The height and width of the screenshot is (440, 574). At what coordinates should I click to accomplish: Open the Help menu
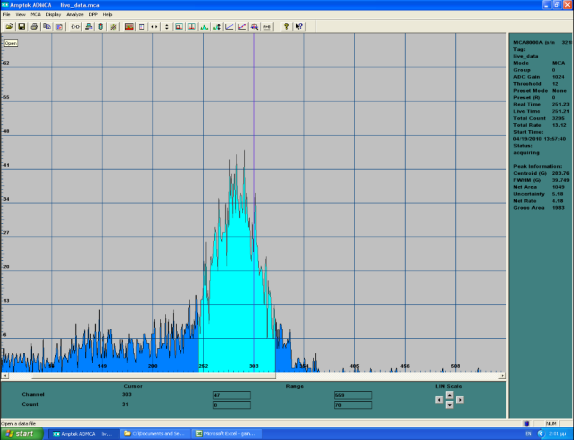[107, 15]
